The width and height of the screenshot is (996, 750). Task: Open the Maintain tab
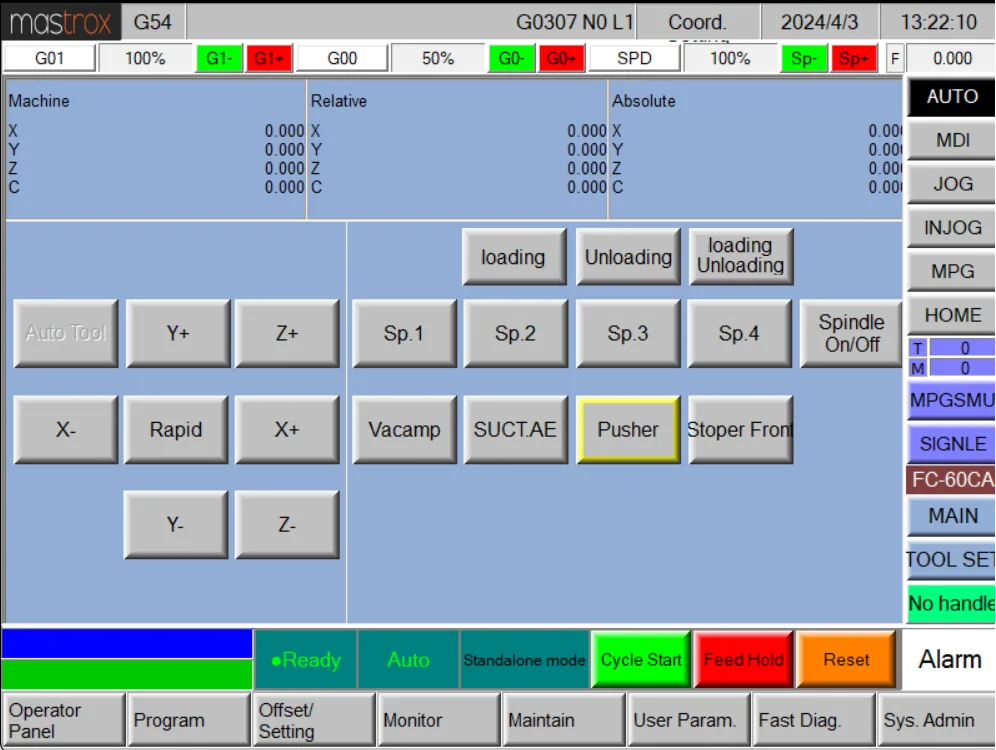click(x=564, y=720)
